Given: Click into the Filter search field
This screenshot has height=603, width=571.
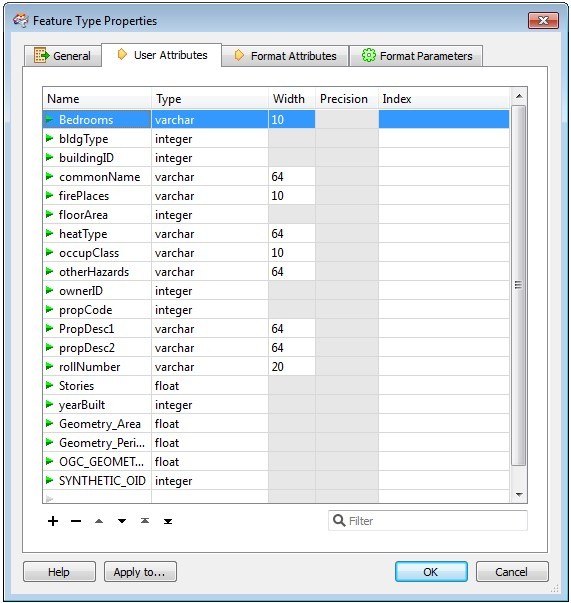Looking at the screenshot, I should (x=428, y=521).
